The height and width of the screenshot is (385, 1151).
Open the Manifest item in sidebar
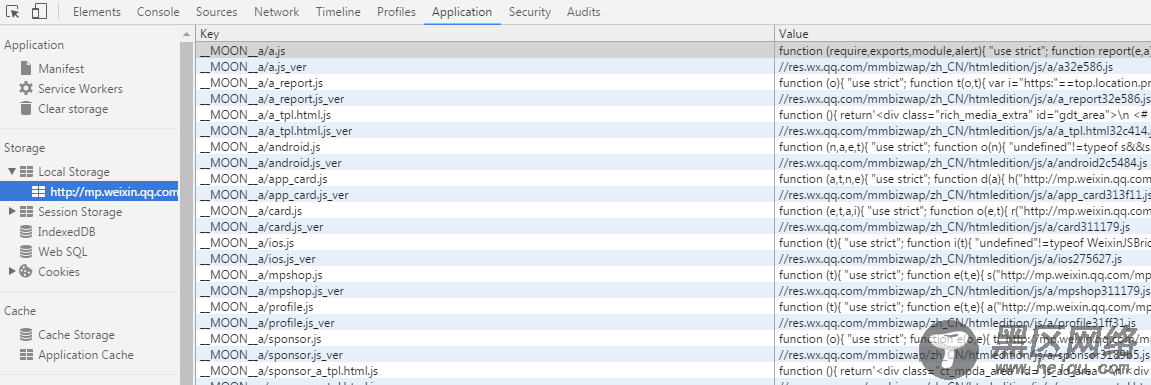tap(61, 68)
